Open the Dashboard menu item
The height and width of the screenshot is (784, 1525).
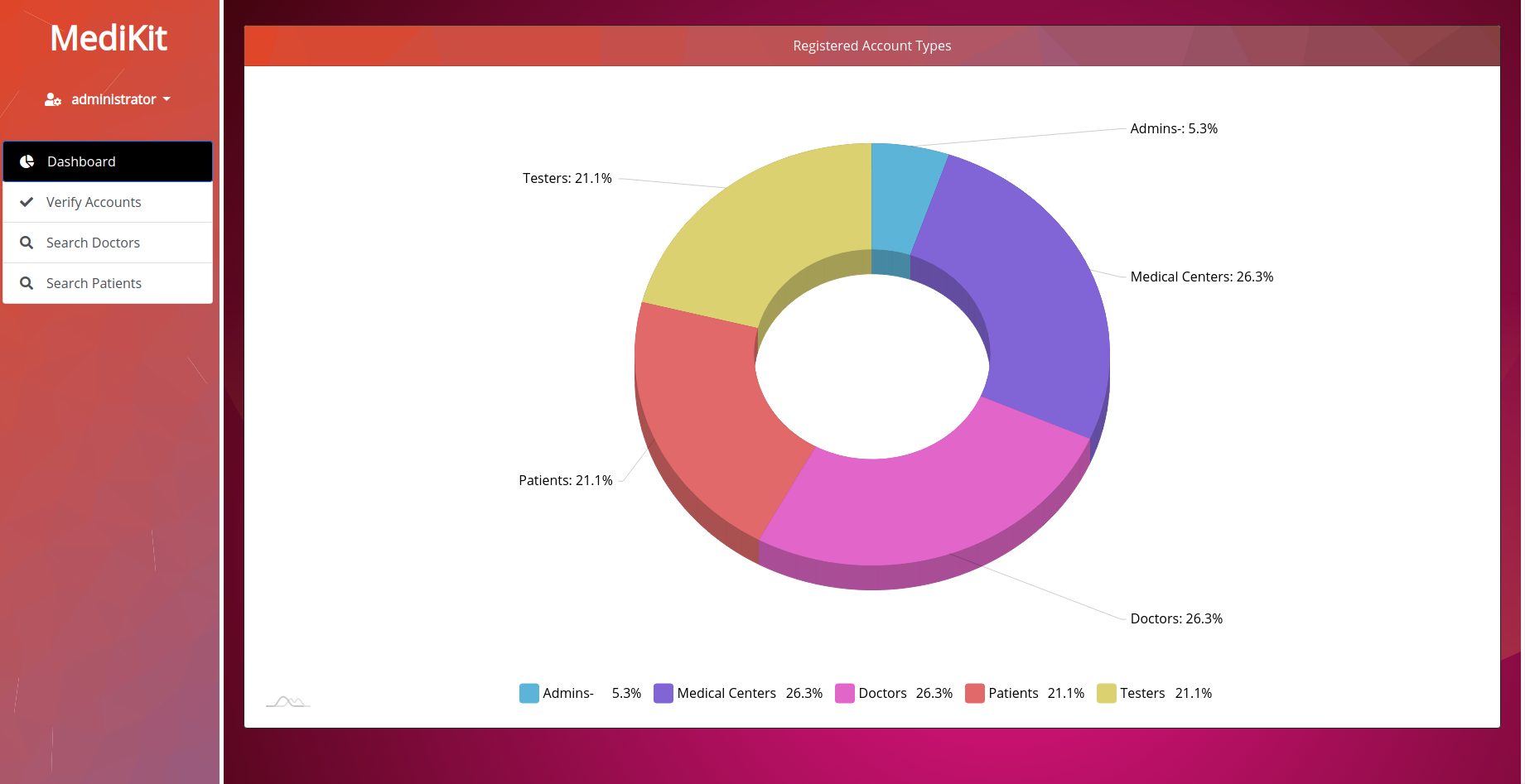(x=108, y=161)
